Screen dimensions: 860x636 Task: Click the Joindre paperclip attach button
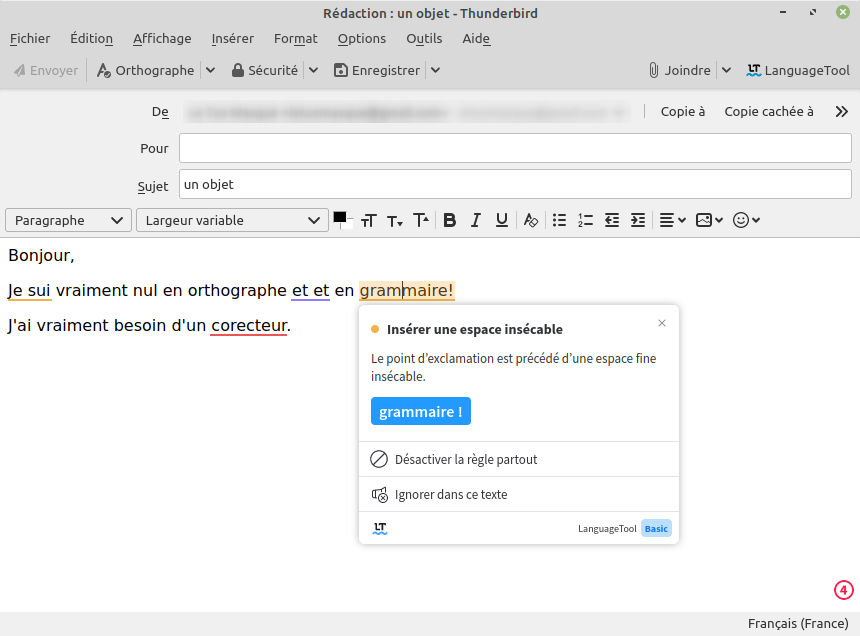click(680, 70)
